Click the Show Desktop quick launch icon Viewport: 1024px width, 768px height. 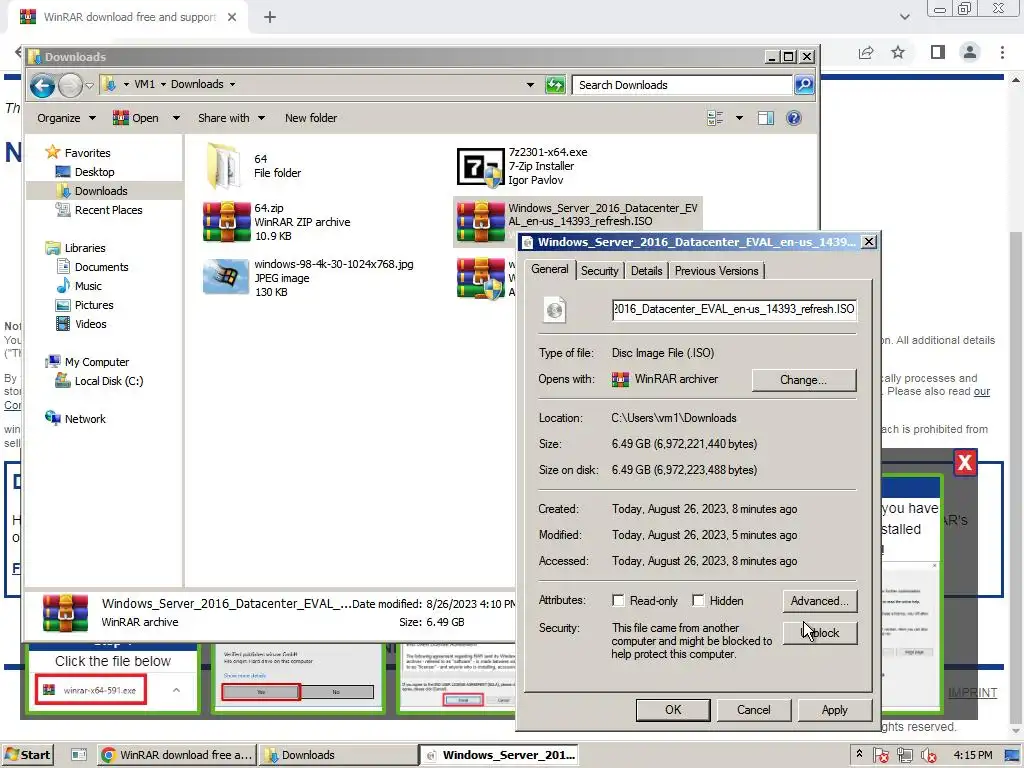(x=79, y=755)
